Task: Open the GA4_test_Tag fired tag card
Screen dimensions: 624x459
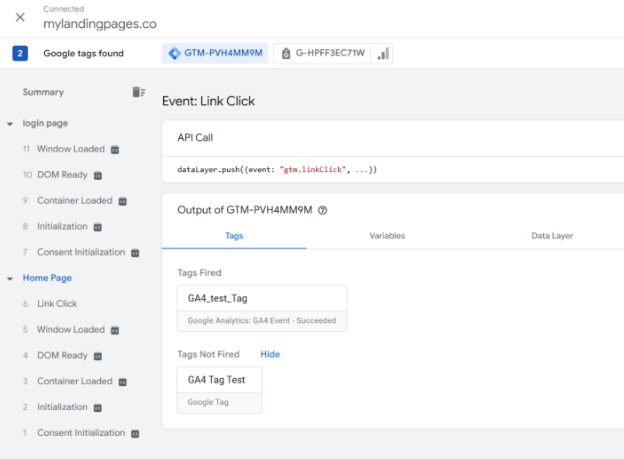Action: (261, 308)
